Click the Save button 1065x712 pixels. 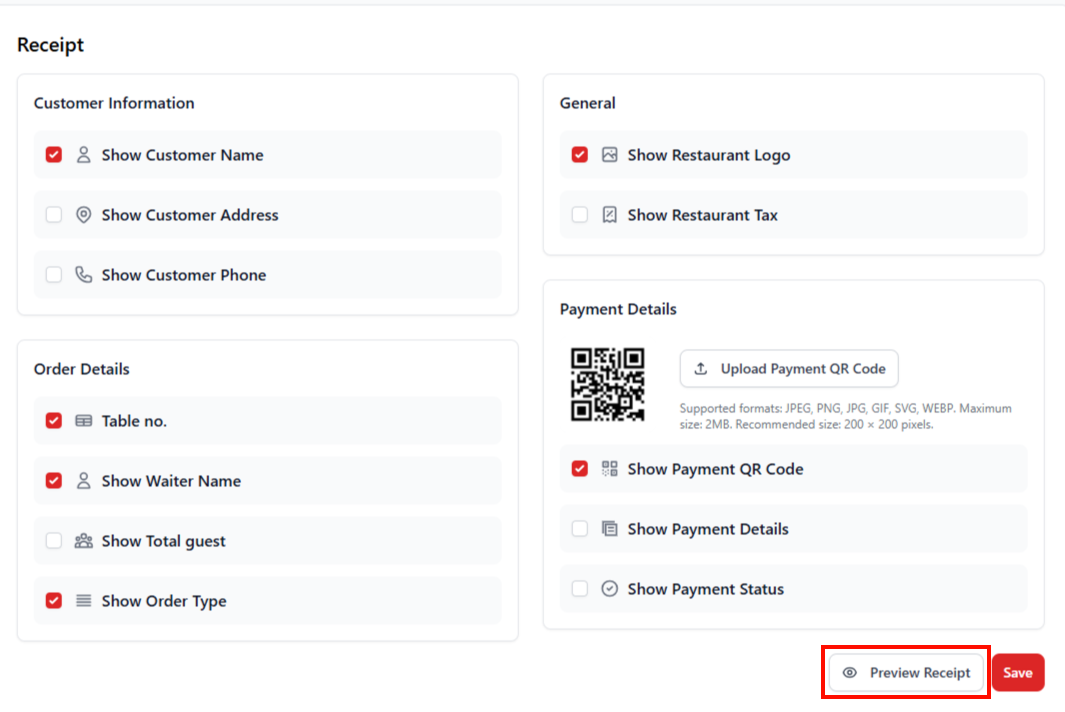pyautogui.click(x=1018, y=672)
